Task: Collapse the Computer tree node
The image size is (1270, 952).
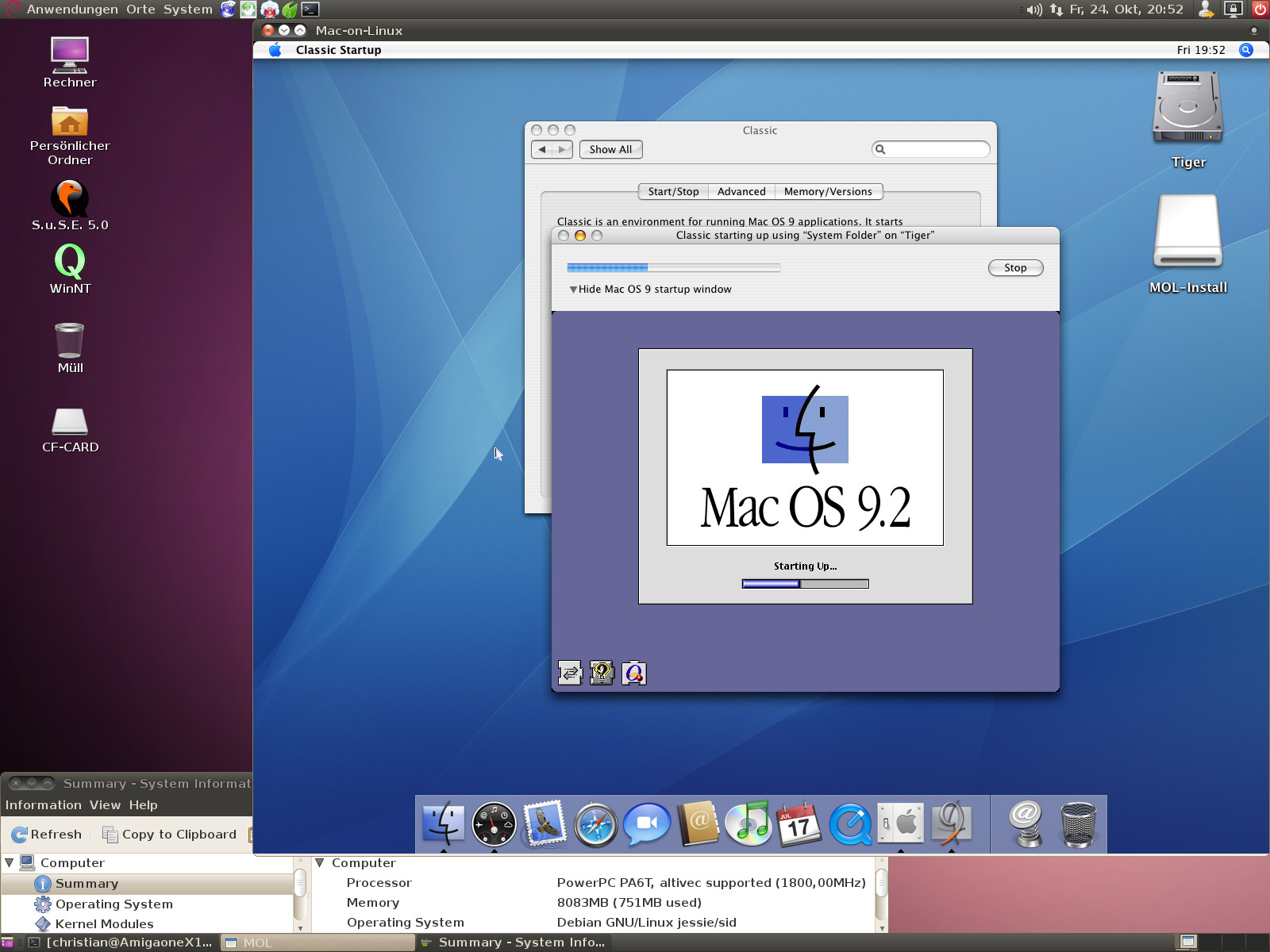Action: coord(10,862)
